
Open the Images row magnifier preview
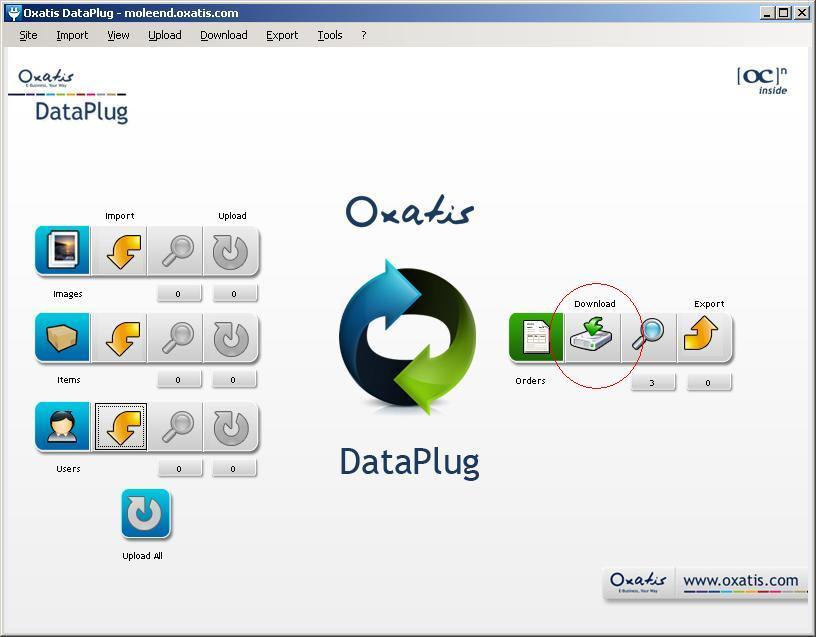[x=177, y=250]
